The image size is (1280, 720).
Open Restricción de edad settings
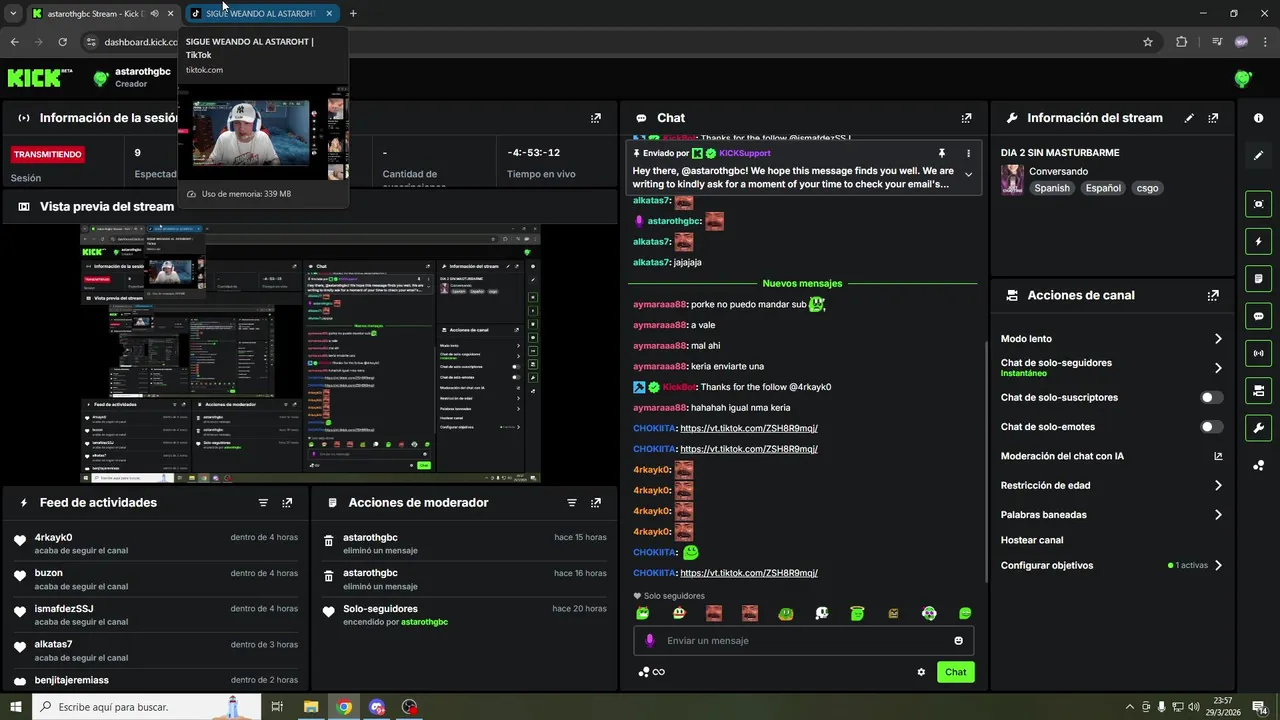click(1111, 486)
